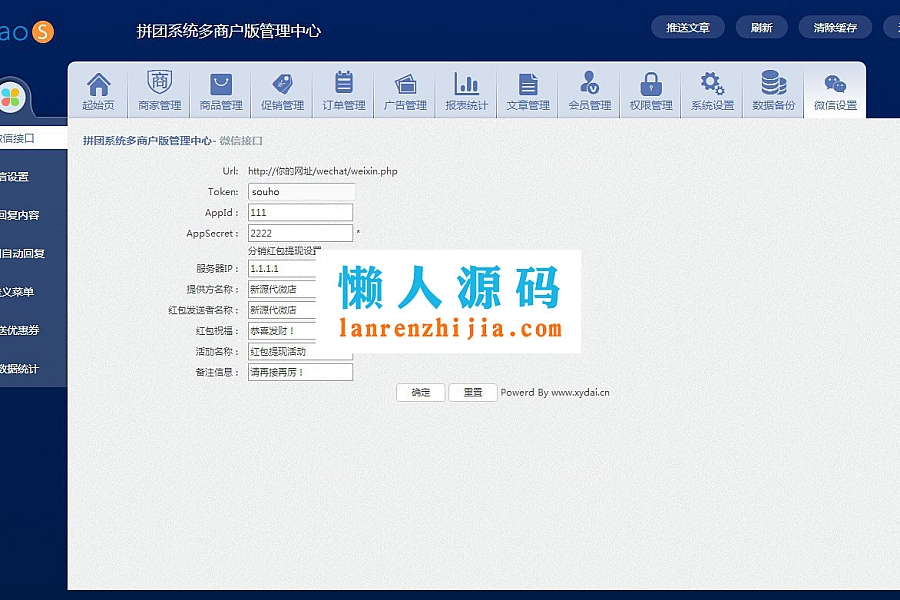Image resolution: width=900 pixels, height=600 pixels.
Task: Click the 重置 reset button
Action: coord(472,392)
